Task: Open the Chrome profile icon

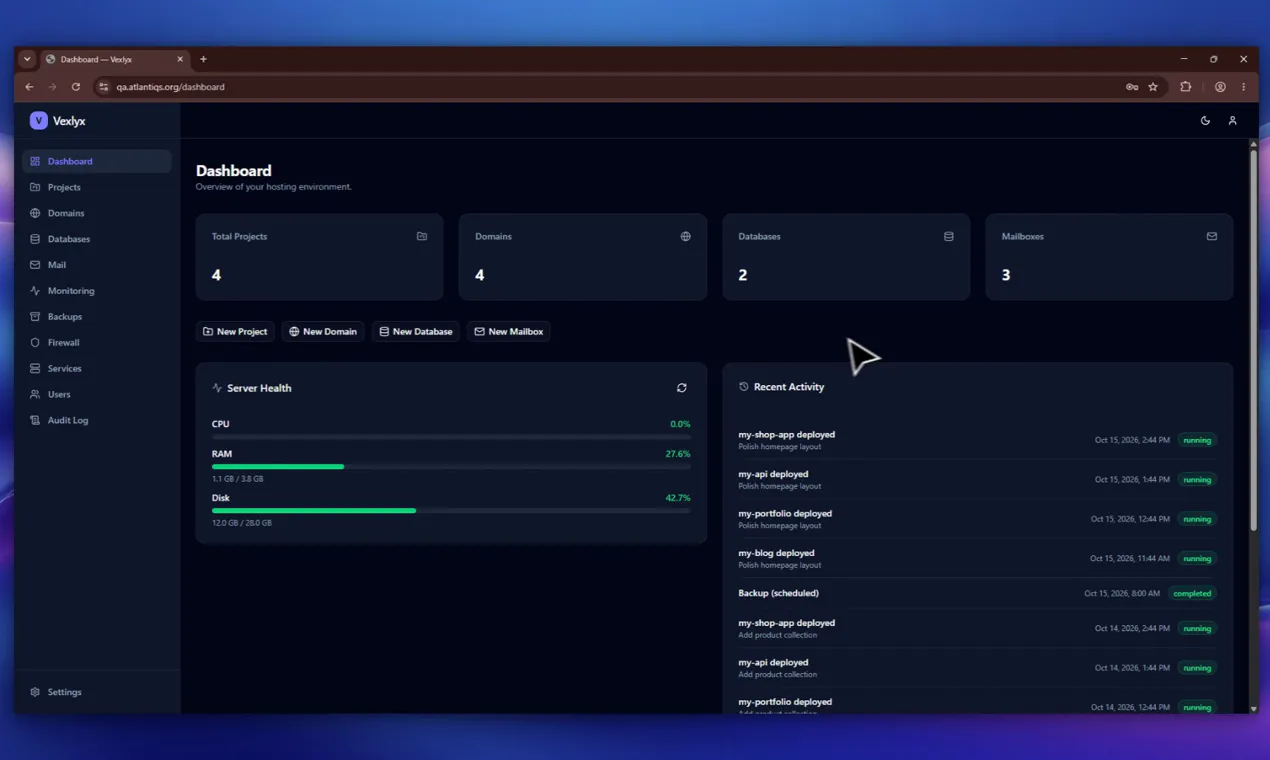Action: (1220, 87)
